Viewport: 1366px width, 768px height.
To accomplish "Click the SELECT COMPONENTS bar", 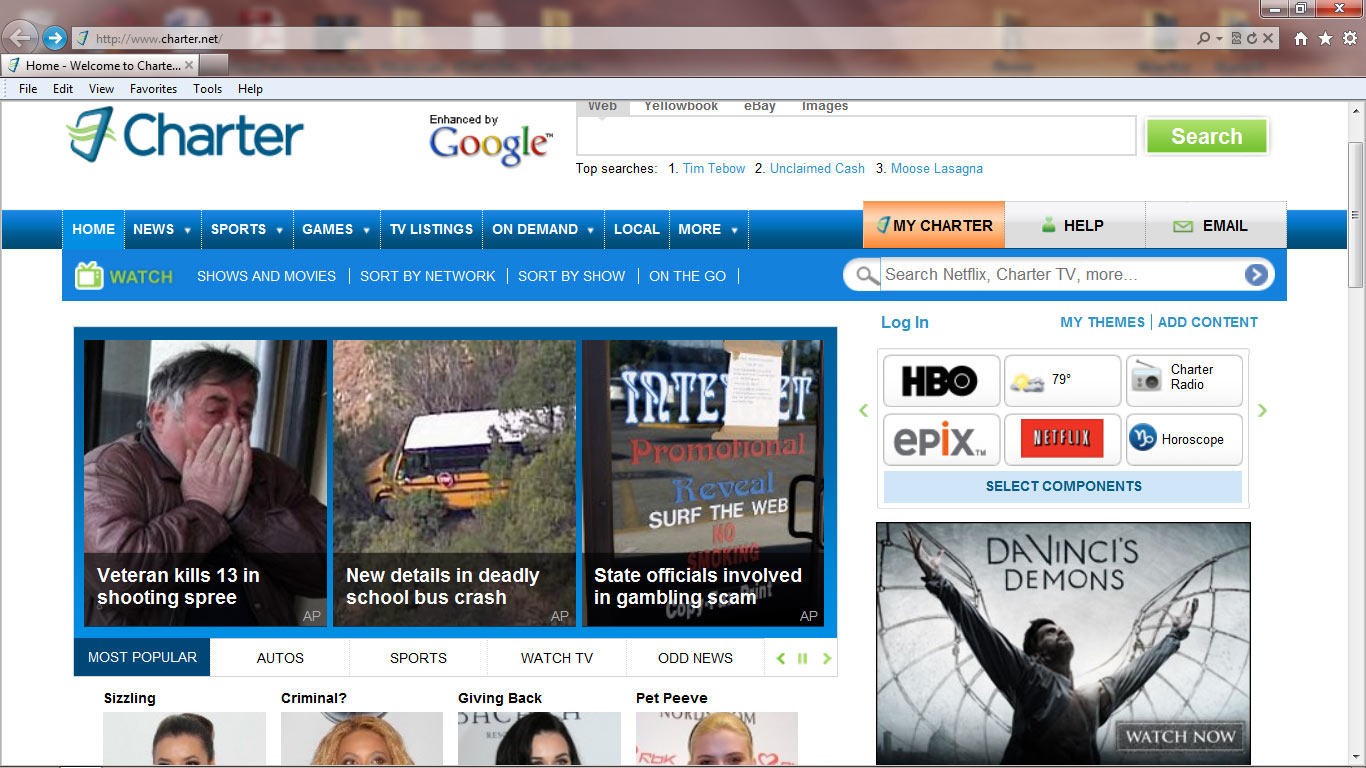I will pyautogui.click(x=1063, y=487).
